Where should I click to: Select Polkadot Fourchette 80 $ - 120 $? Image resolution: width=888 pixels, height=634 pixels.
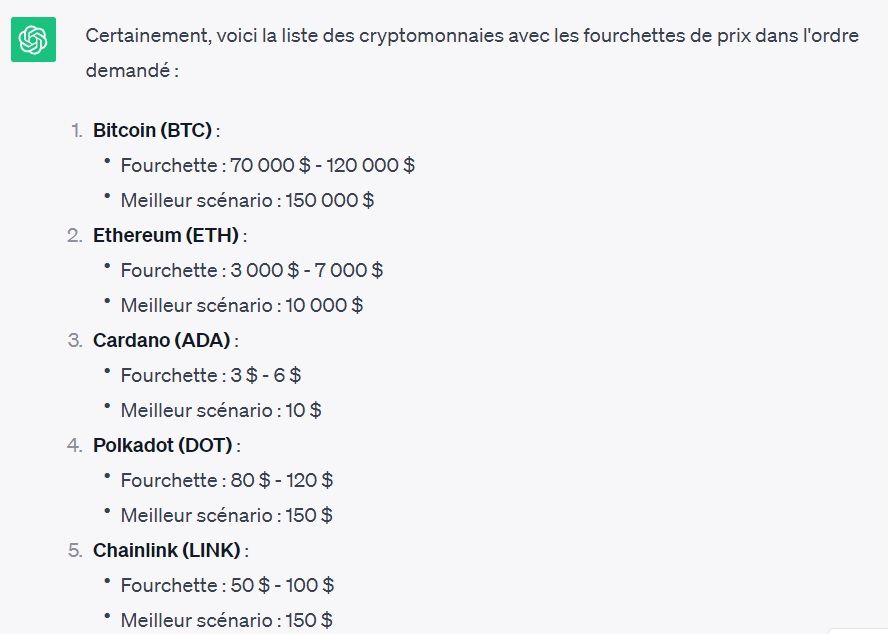pos(227,480)
